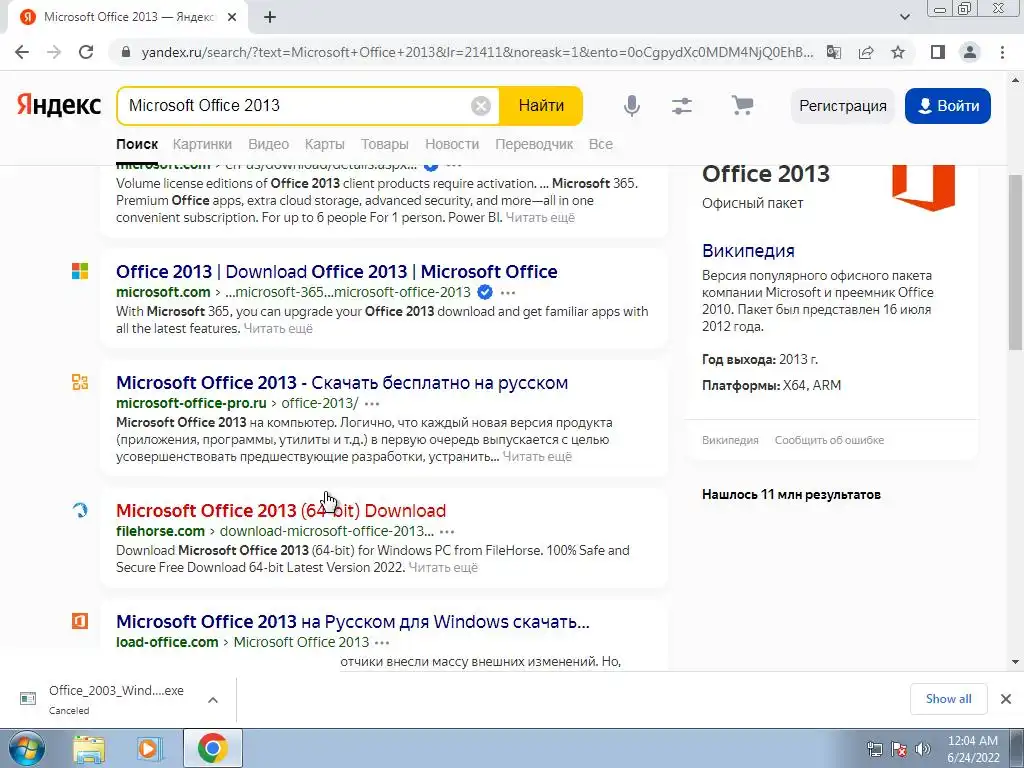
Task: Open Microsoft Office 2013 Скачать бесплатно result
Action: (342, 383)
